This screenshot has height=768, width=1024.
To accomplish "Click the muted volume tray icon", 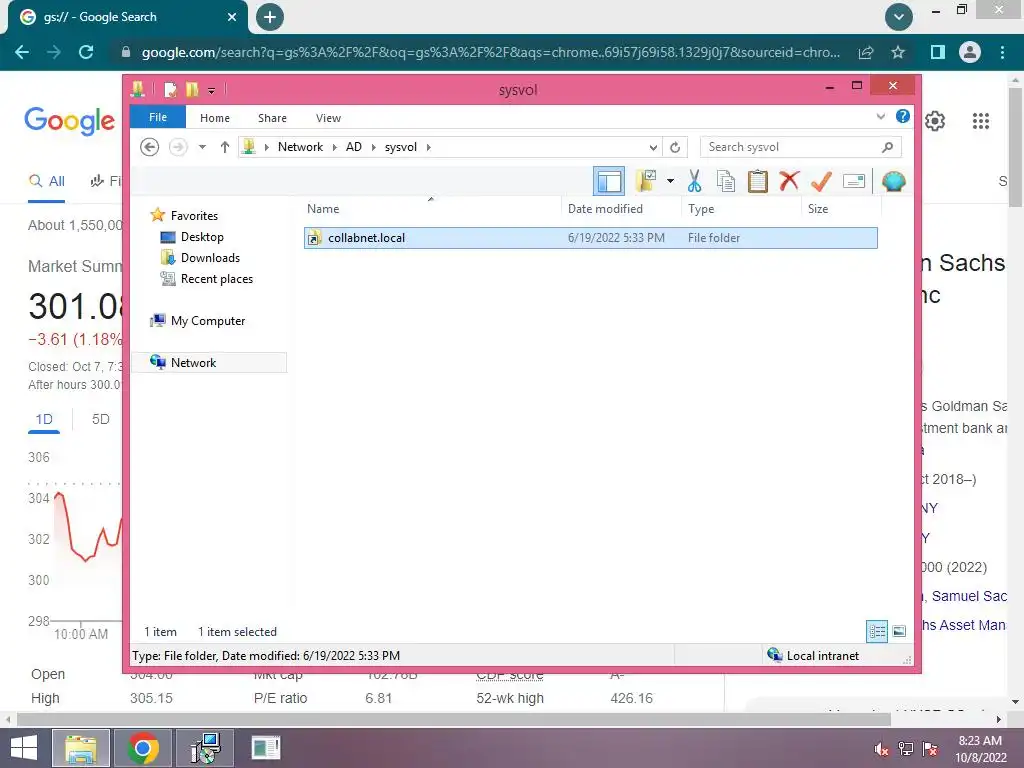I will tap(882, 749).
